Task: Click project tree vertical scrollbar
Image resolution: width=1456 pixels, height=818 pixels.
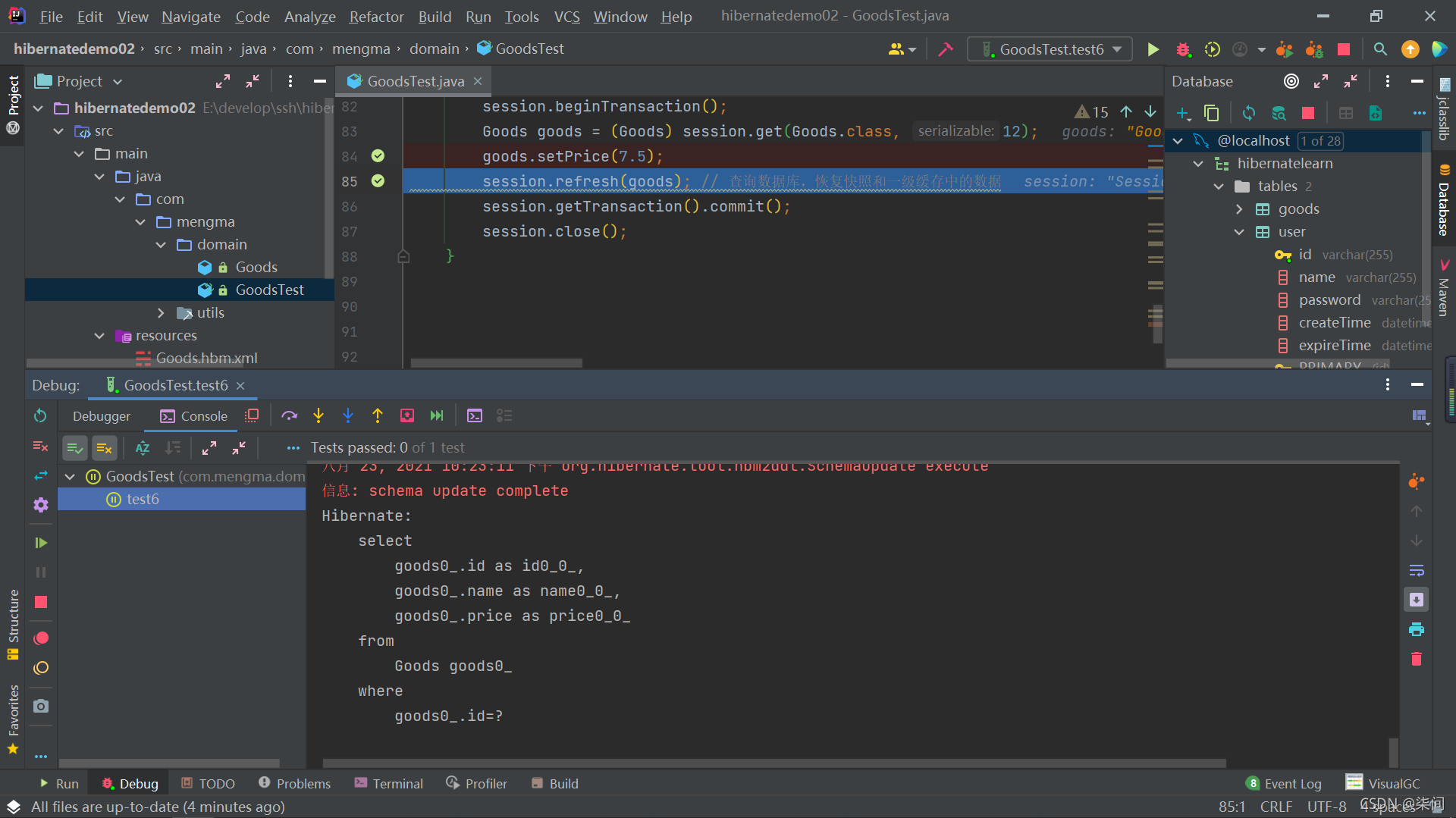Action: click(x=329, y=187)
